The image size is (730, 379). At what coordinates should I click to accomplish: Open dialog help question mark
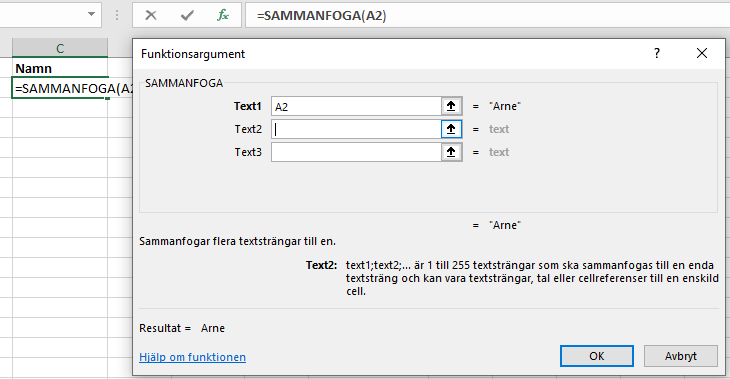pyautogui.click(x=657, y=53)
